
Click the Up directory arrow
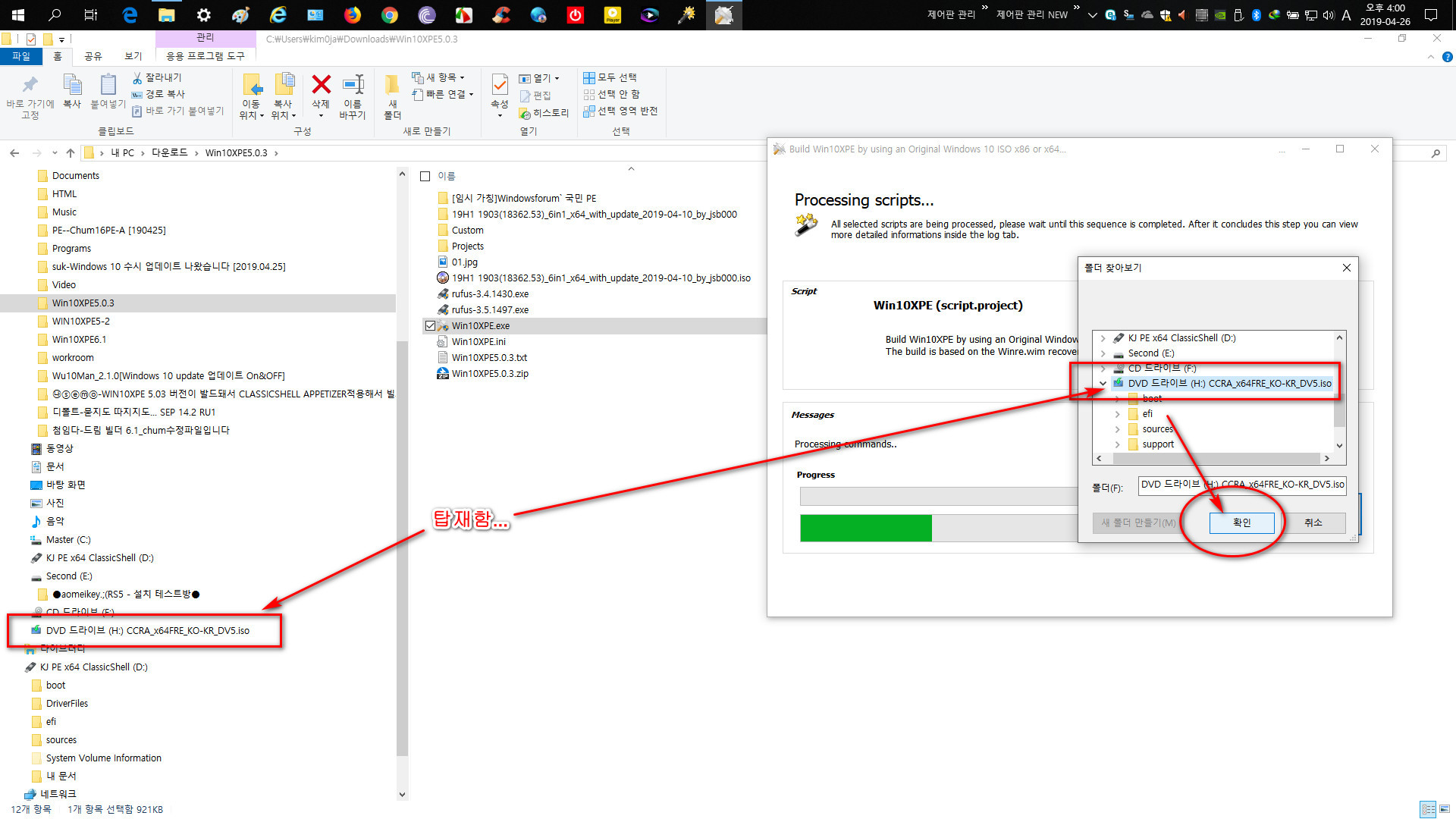71,152
